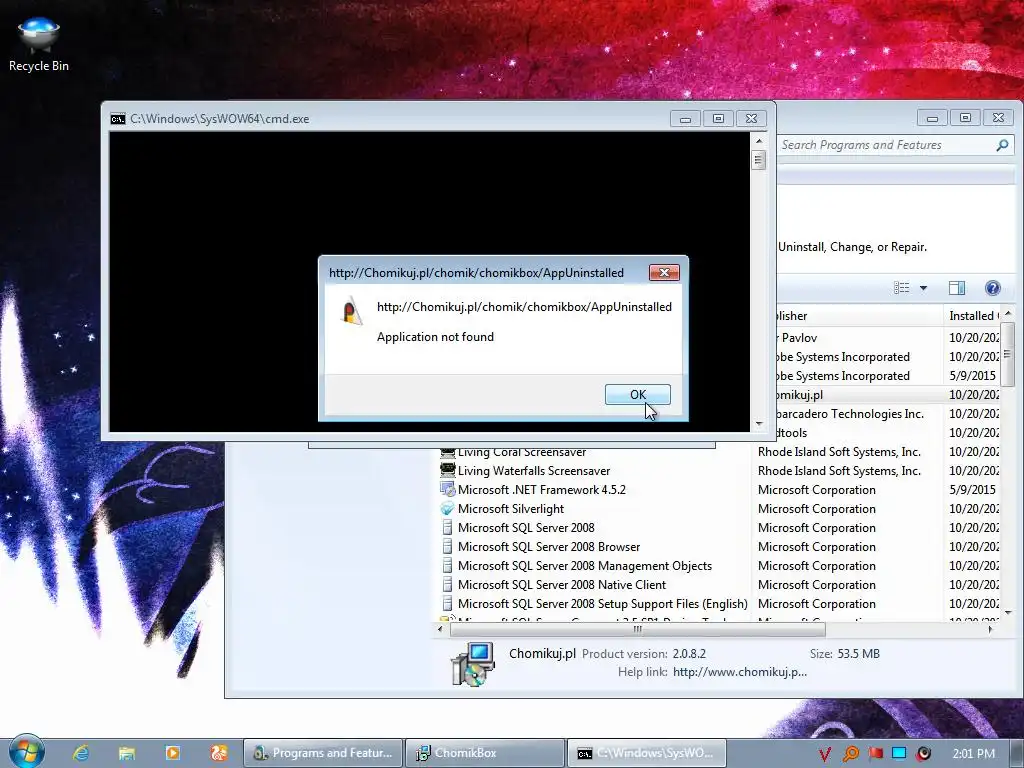
Task: Click Embarcadero Technologies Inc. publisher cell
Action: coord(850,414)
